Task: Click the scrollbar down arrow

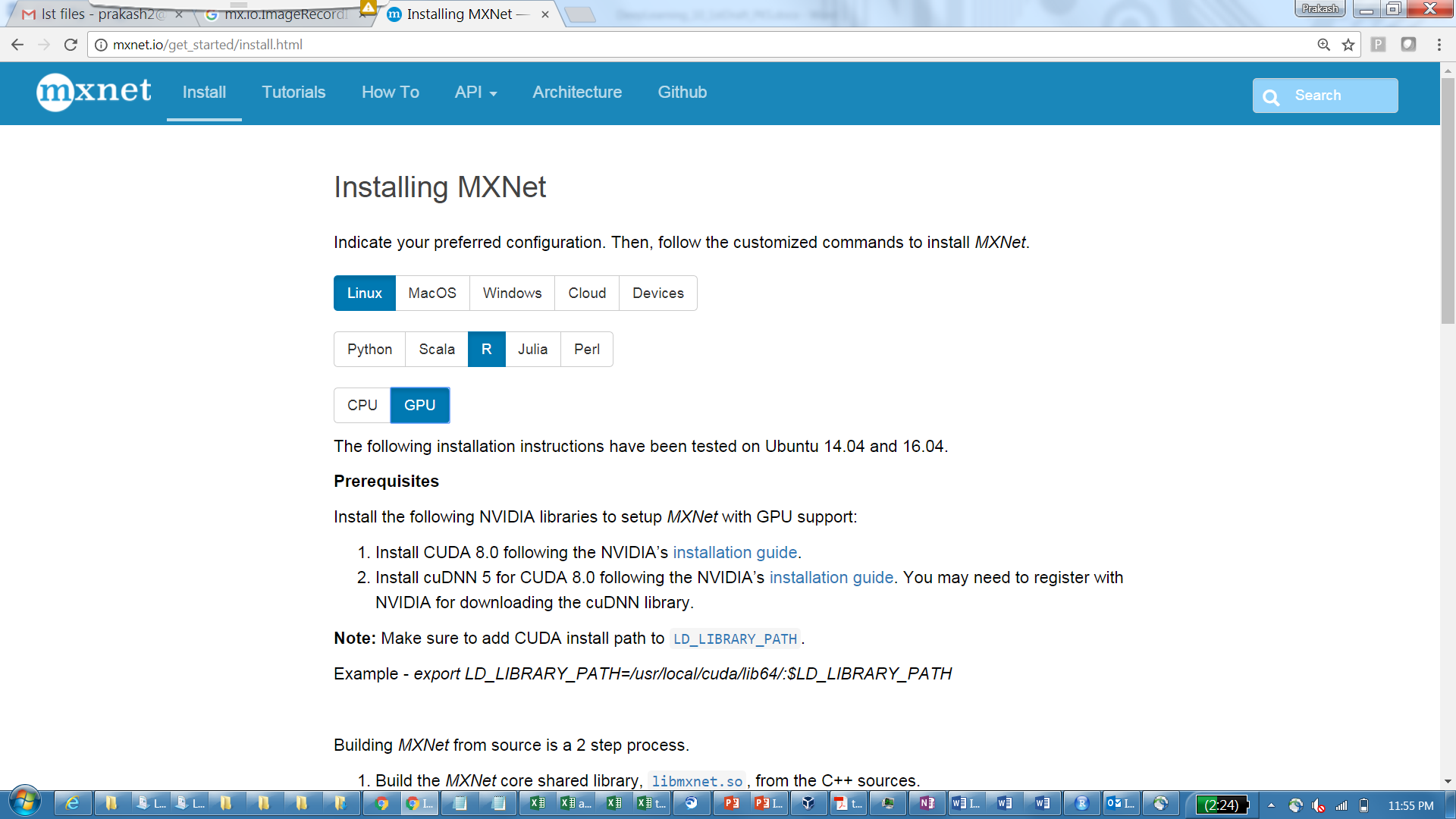Action: (1448, 780)
